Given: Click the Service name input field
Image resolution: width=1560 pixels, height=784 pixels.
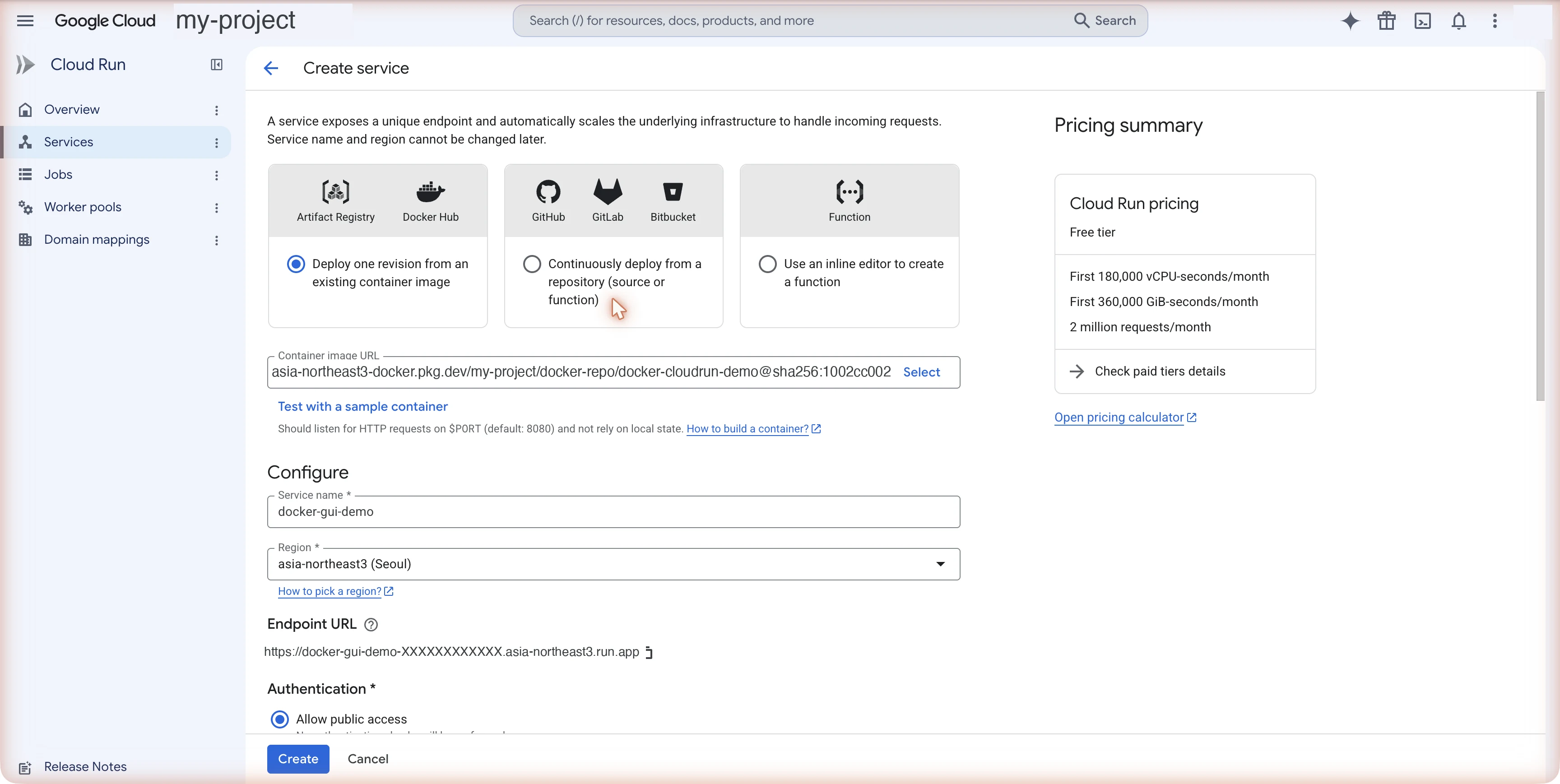Looking at the screenshot, I should pyautogui.click(x=613, y=512).
